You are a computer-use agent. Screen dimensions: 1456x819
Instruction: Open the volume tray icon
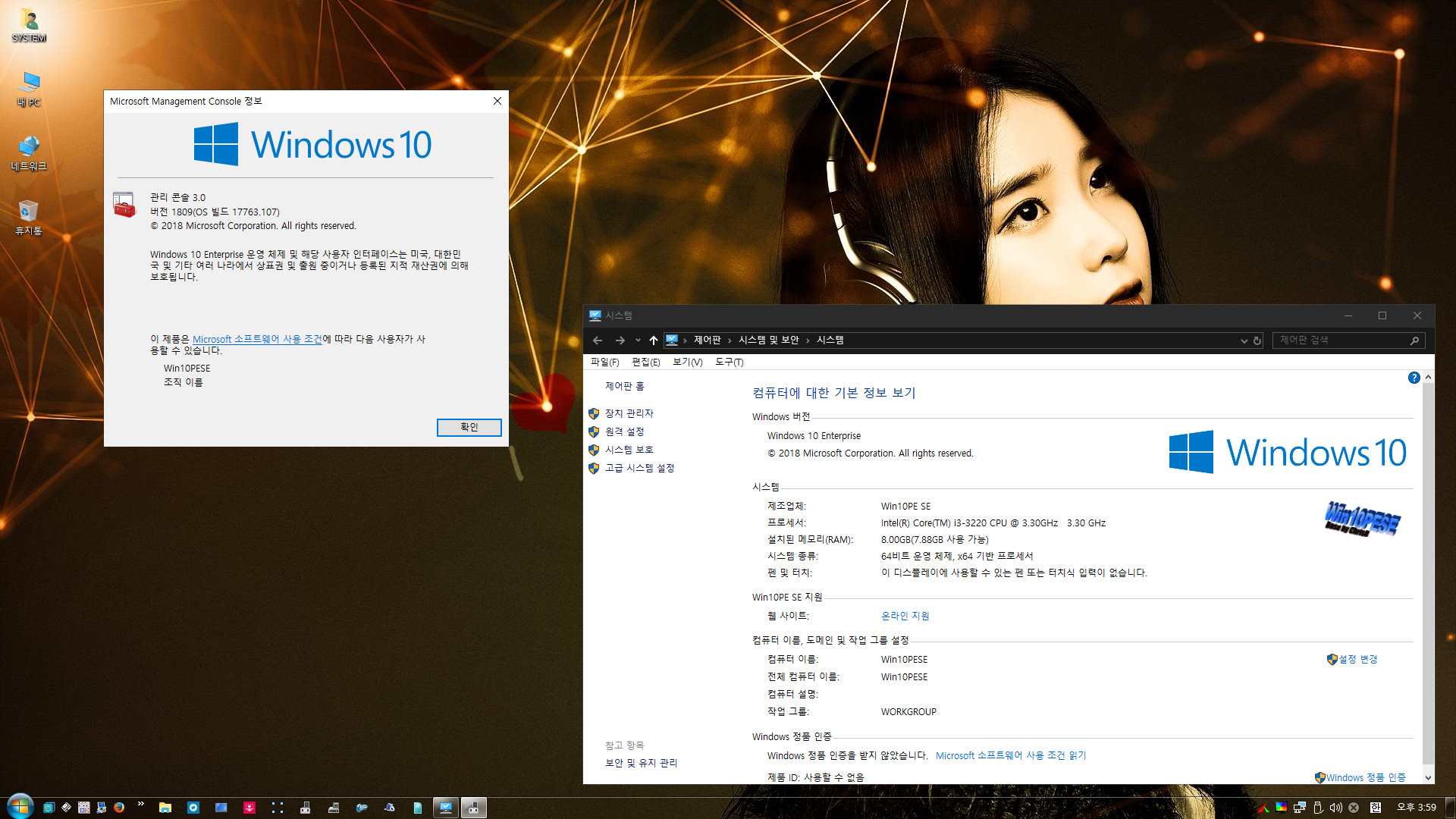pyautogui.click(x=1335, y=808)
